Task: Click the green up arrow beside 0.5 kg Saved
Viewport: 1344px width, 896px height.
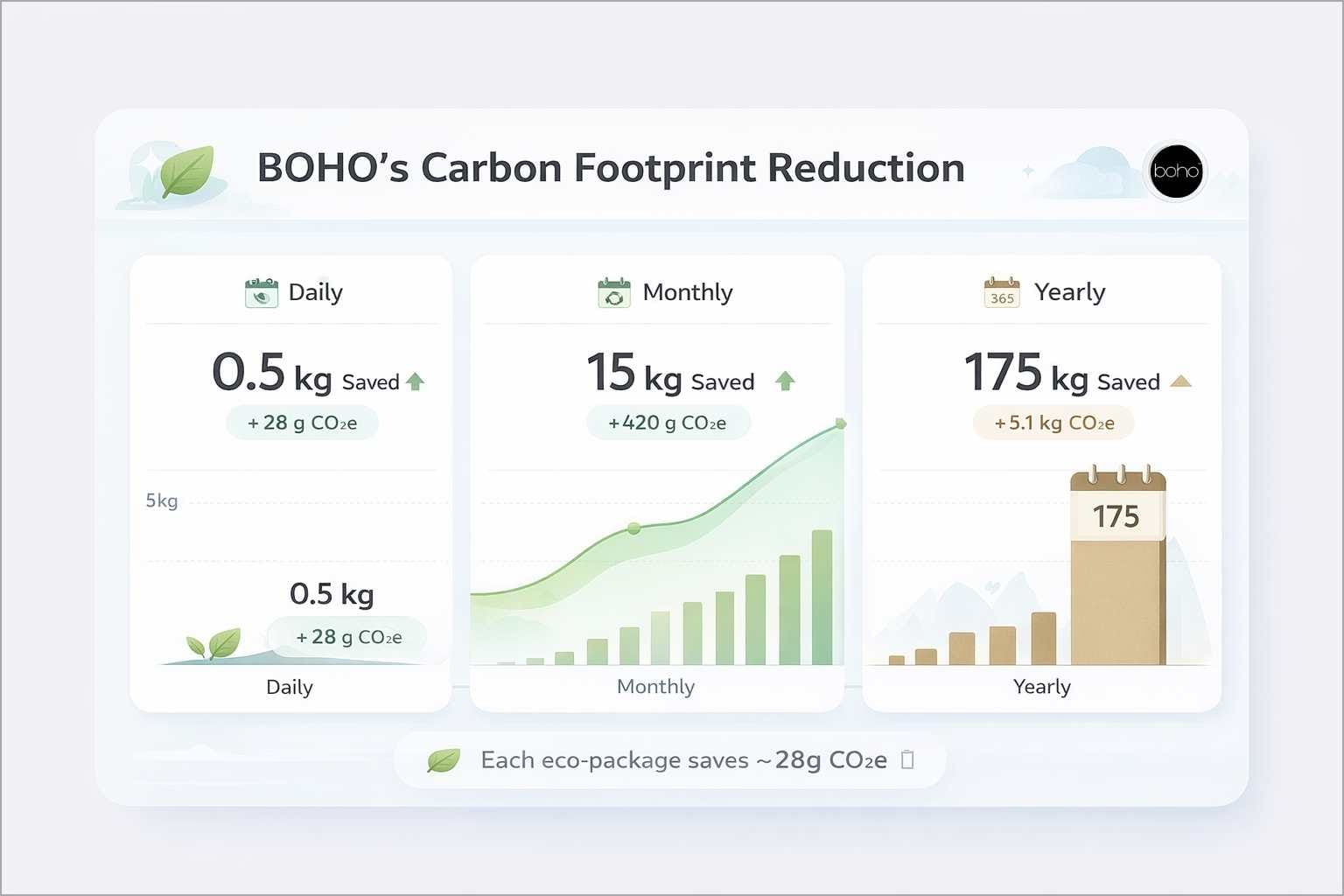Action: (416, 381)
